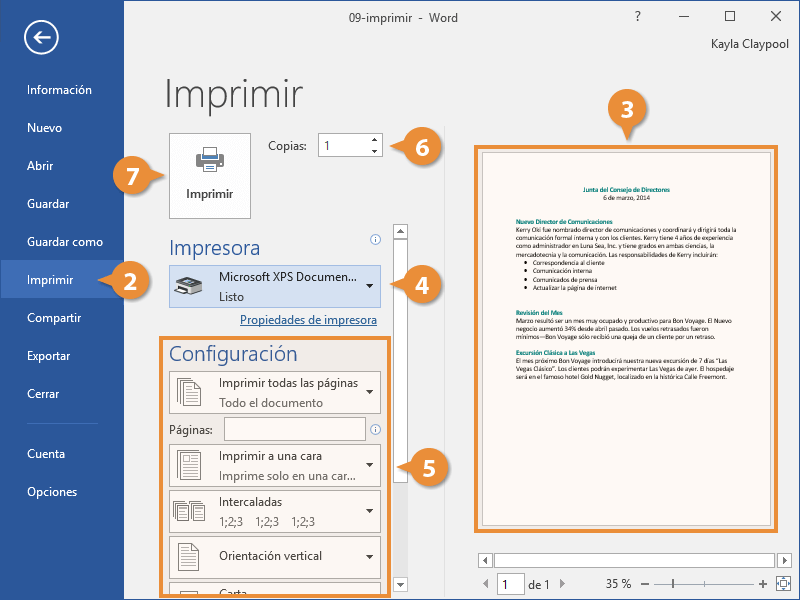Go back using the circular arrow icon

[x=41, y=37]
